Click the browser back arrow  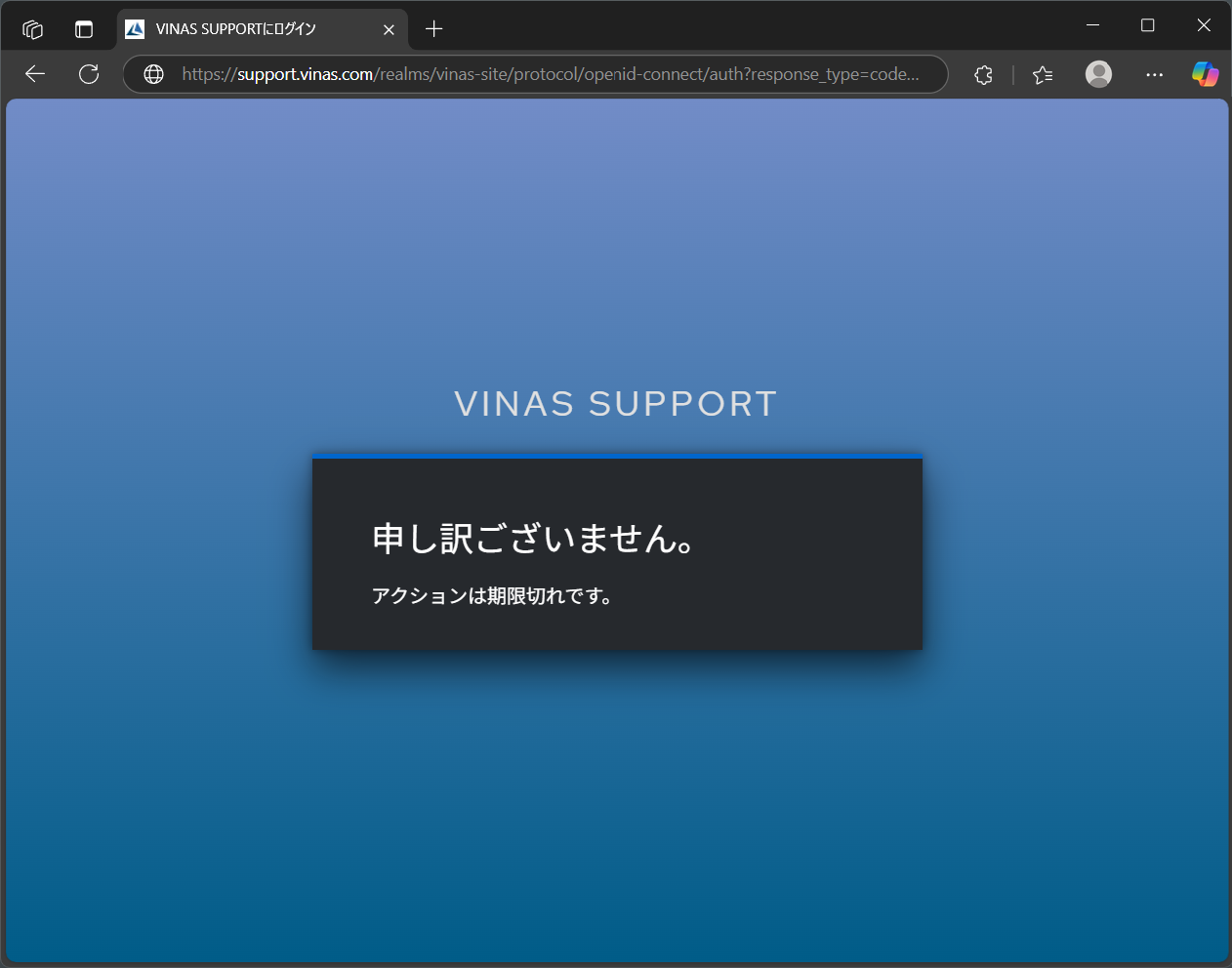[x=35, y=74]
